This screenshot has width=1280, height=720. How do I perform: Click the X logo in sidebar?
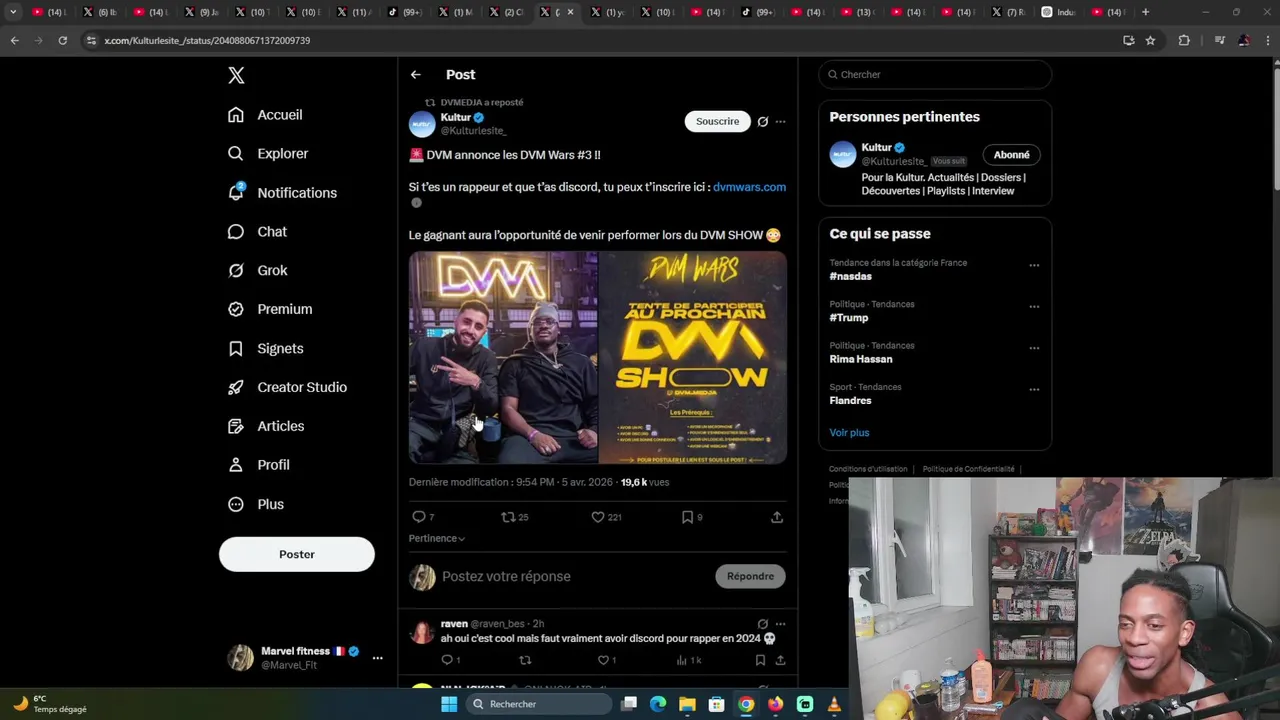(x=236, y=75)
